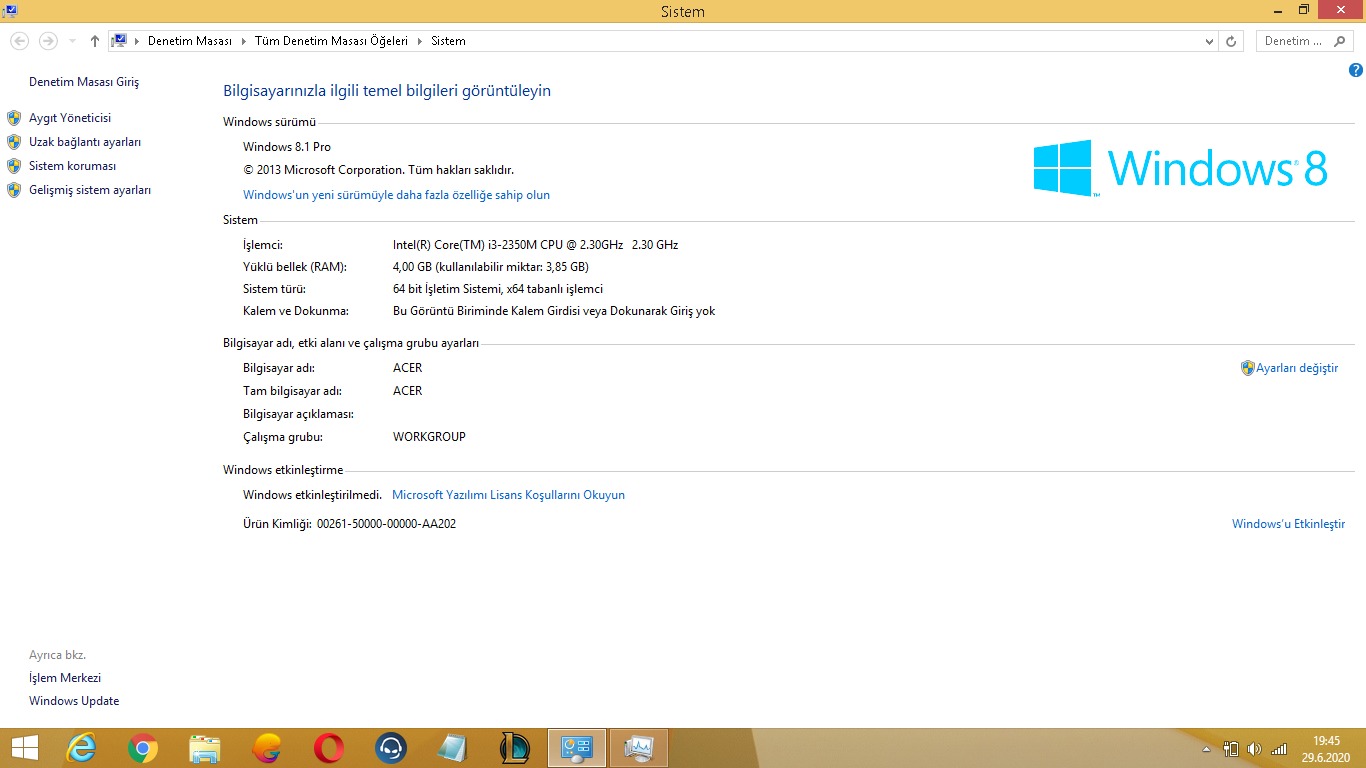Open Microsoft Yazılımı Lisans Koşullarını Okuyun link
The height and width of the screenshot is (768, 1366).
click(x=508, y=495)
